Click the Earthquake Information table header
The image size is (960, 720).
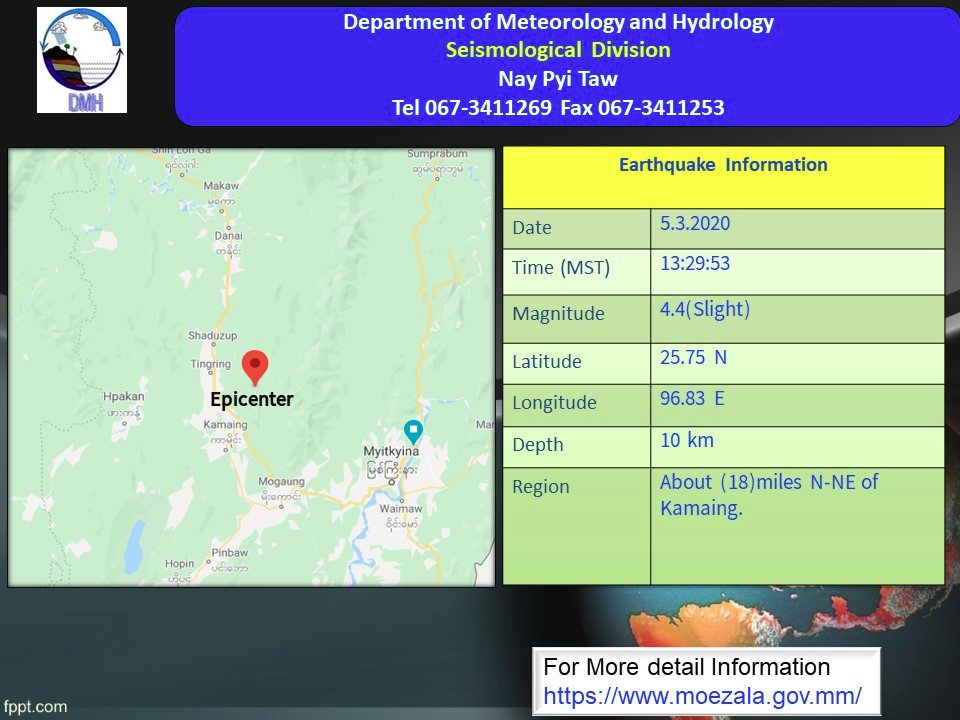723,165
